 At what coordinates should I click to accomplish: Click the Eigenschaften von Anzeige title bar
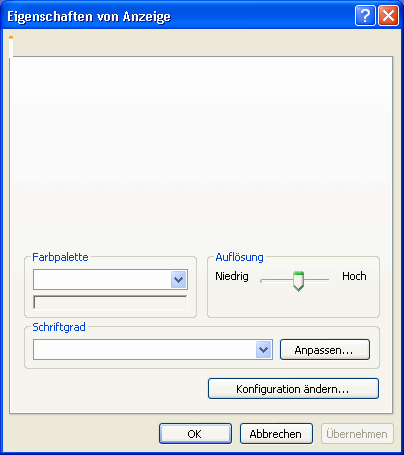(x=180, y=16)
